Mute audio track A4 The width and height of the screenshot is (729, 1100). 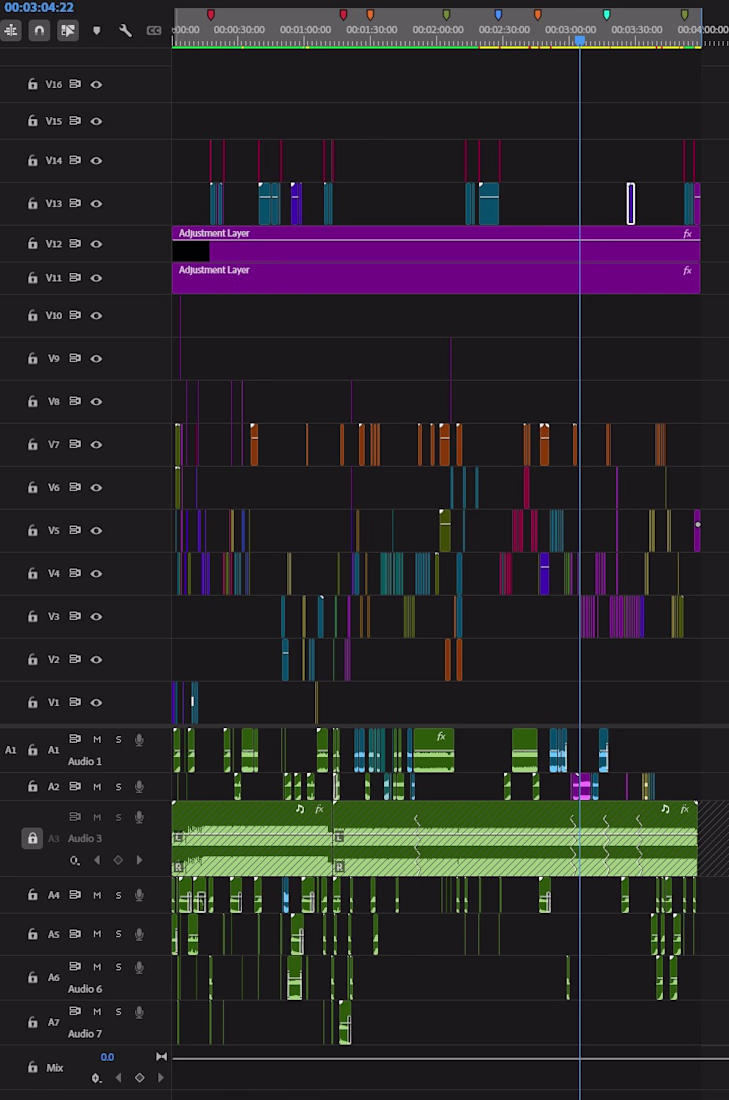97,895
